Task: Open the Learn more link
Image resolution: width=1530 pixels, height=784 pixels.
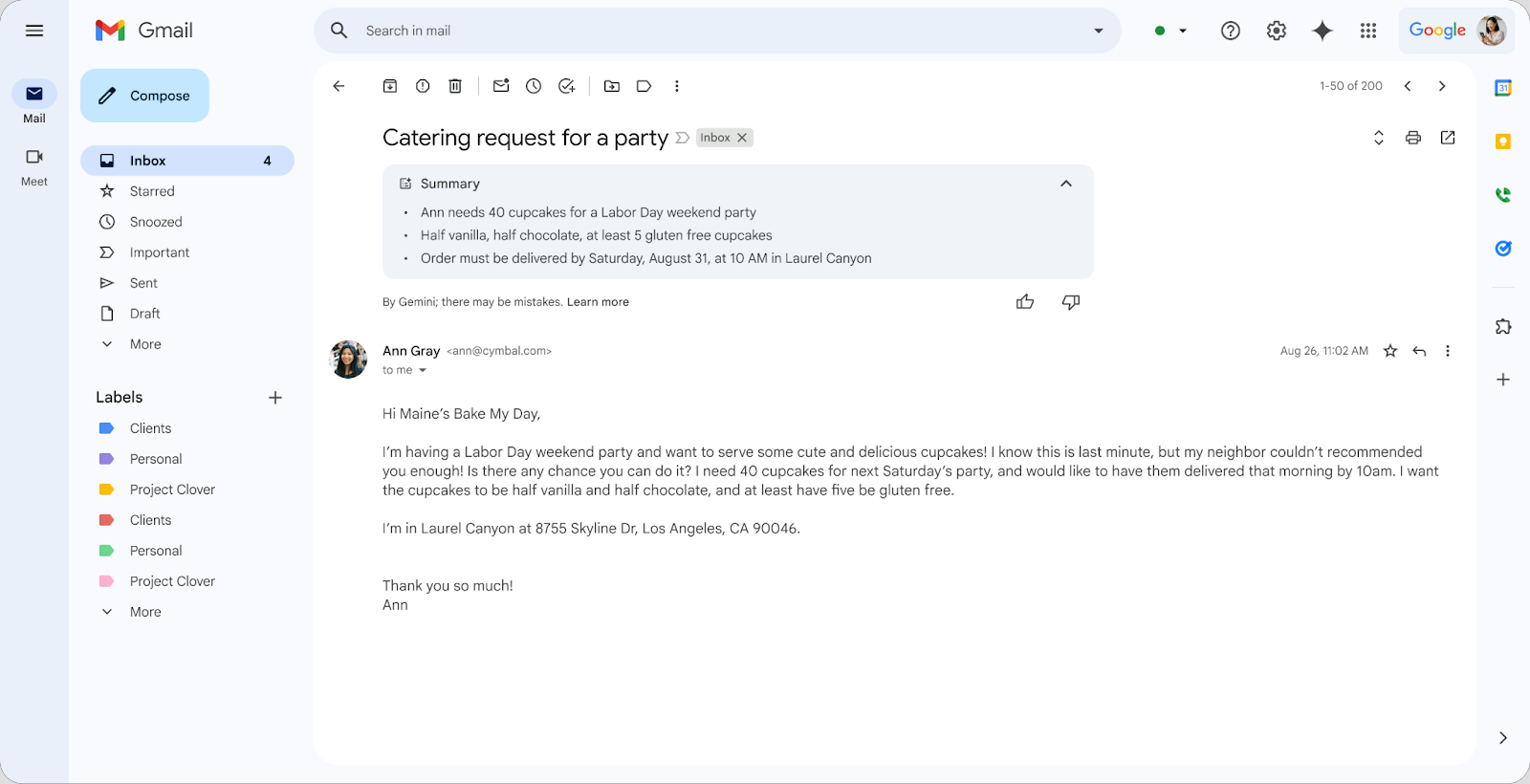Action: point(598,301)
